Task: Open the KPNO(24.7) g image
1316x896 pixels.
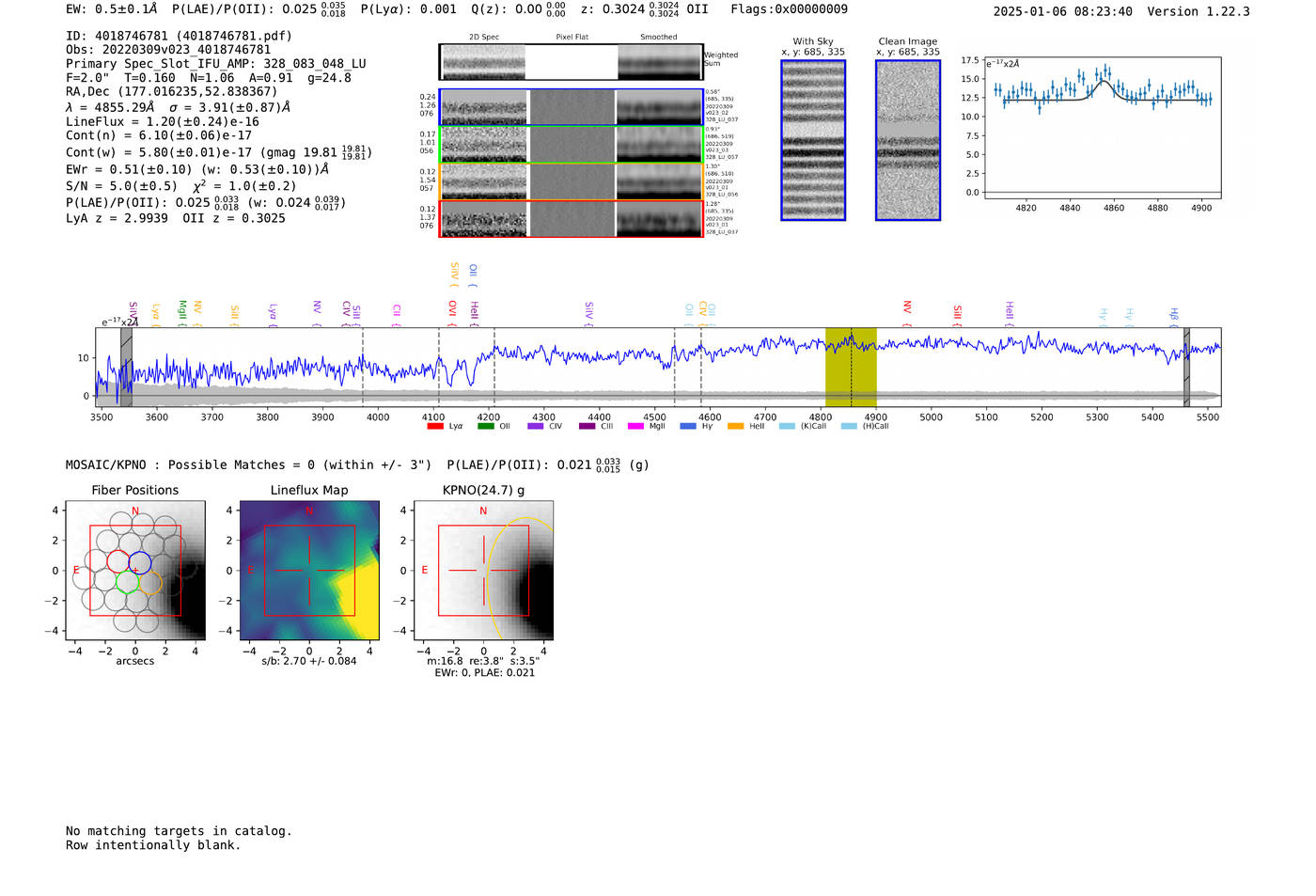Action: coord(483,571)
